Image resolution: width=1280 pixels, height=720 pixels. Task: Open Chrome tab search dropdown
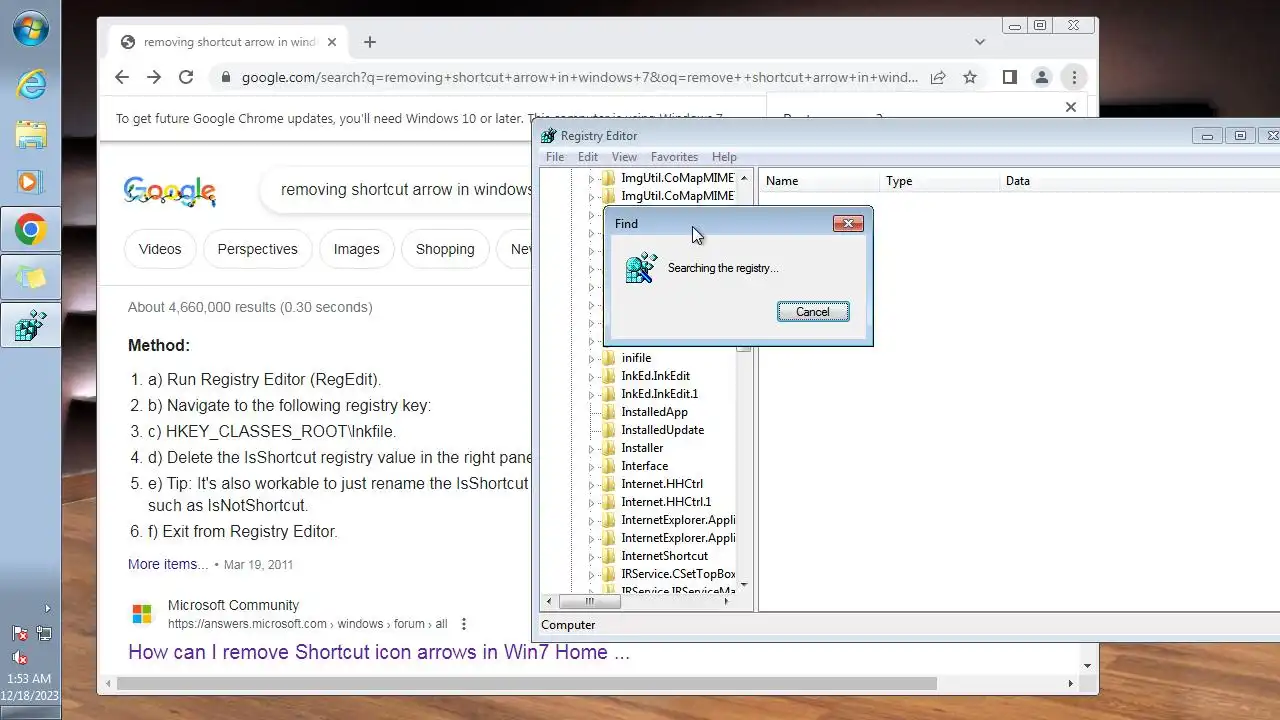pyautogui.click(x=980, y=42)
